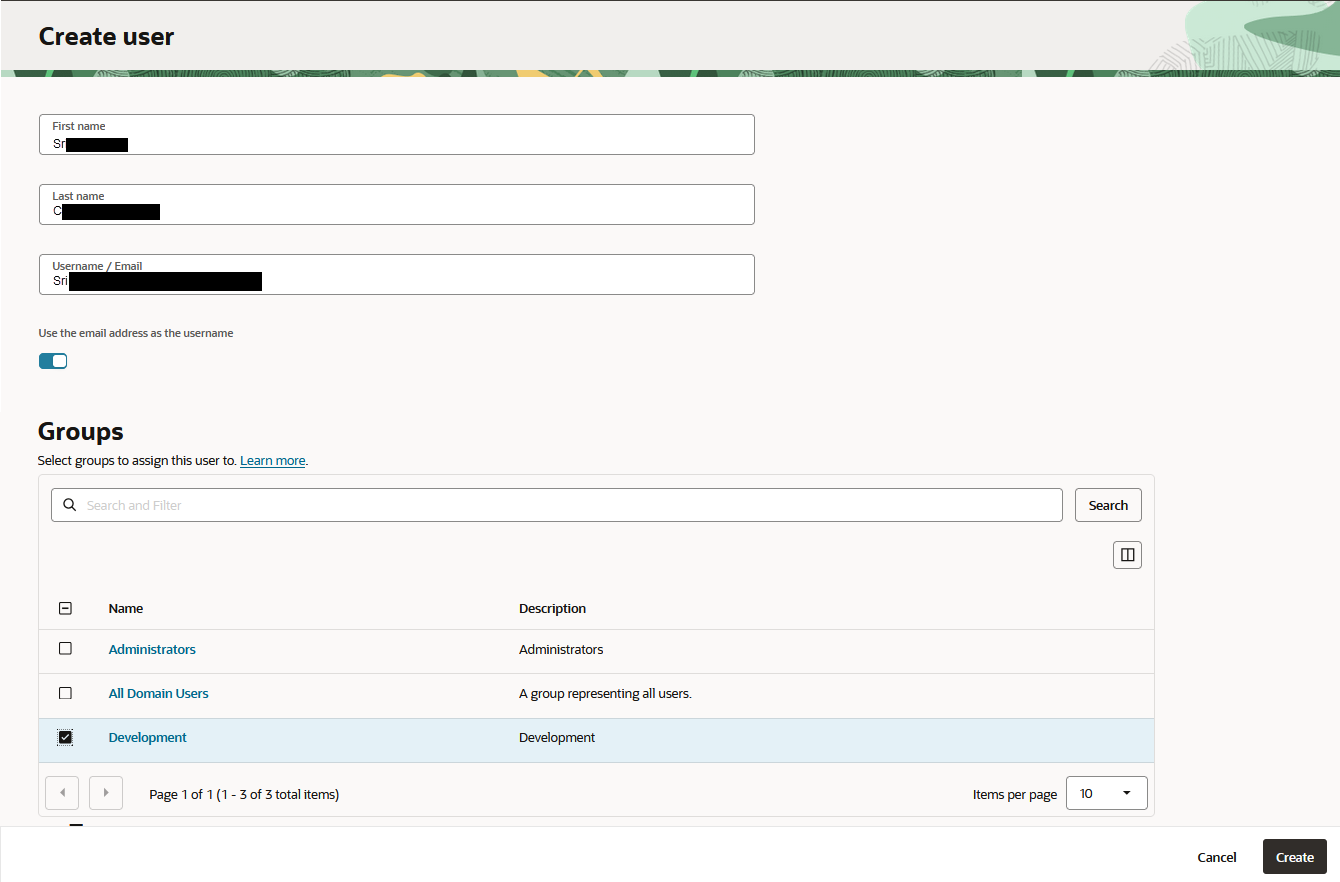Click the Description column header
Viewport: 1340px width, 882px height.
pyautogui.click(x=552, y=608)
